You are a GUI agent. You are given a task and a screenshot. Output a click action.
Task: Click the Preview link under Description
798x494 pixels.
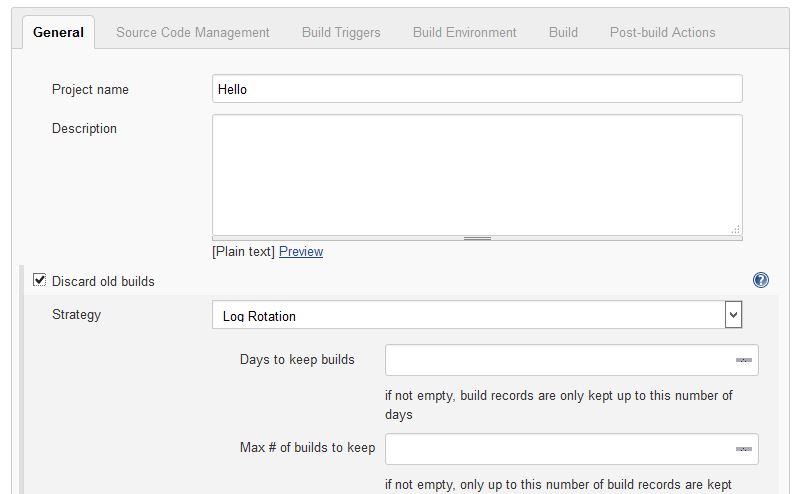(301, 252)
